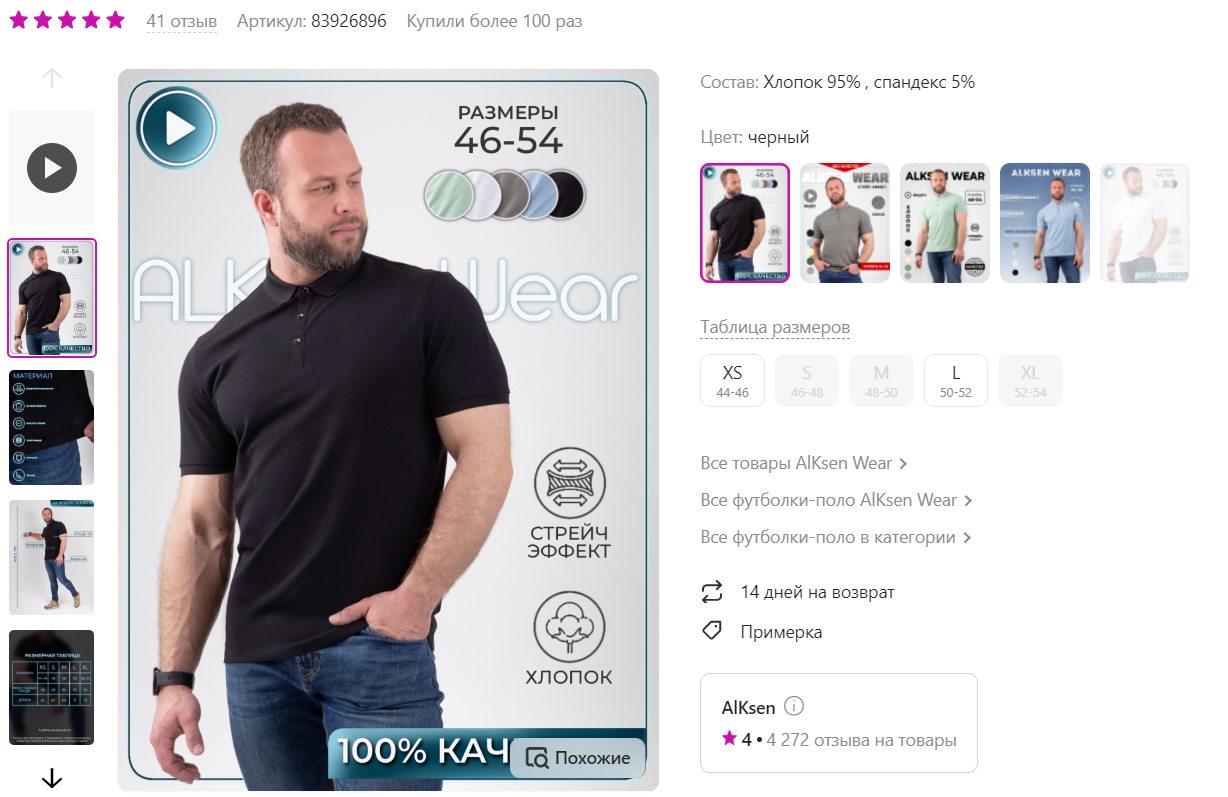1228x797 pixels.
Task: Expand Все футболки-поло в категории chevron
Action: pyautogui.click(x=967, y=538)
